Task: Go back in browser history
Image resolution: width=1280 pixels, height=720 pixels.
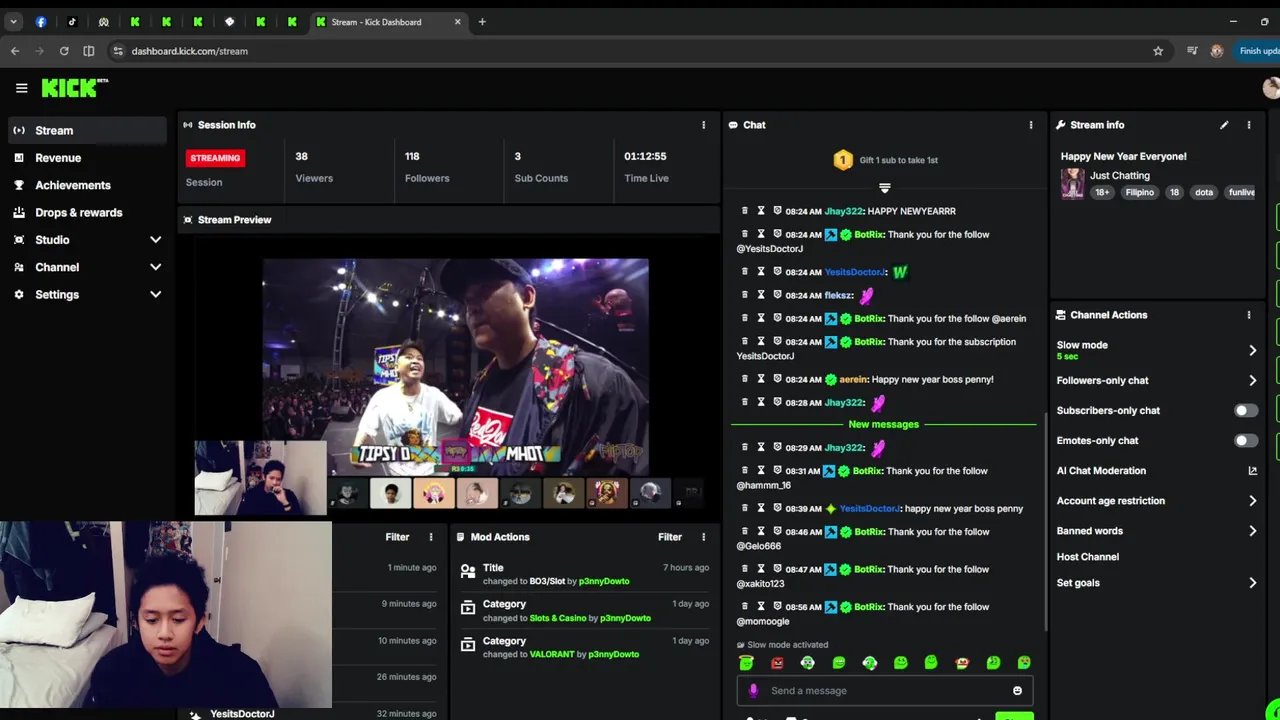Action: tap(15, 51)
